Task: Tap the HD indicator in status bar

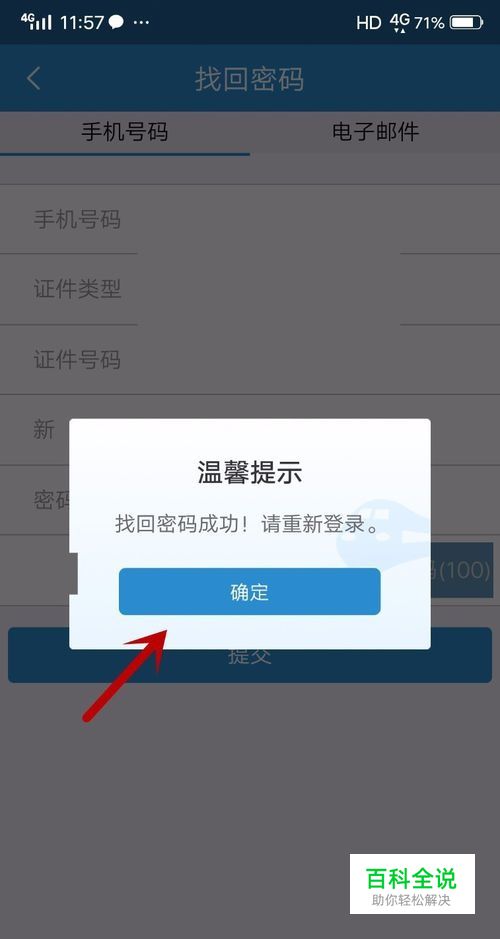Action: pos(368,23)
